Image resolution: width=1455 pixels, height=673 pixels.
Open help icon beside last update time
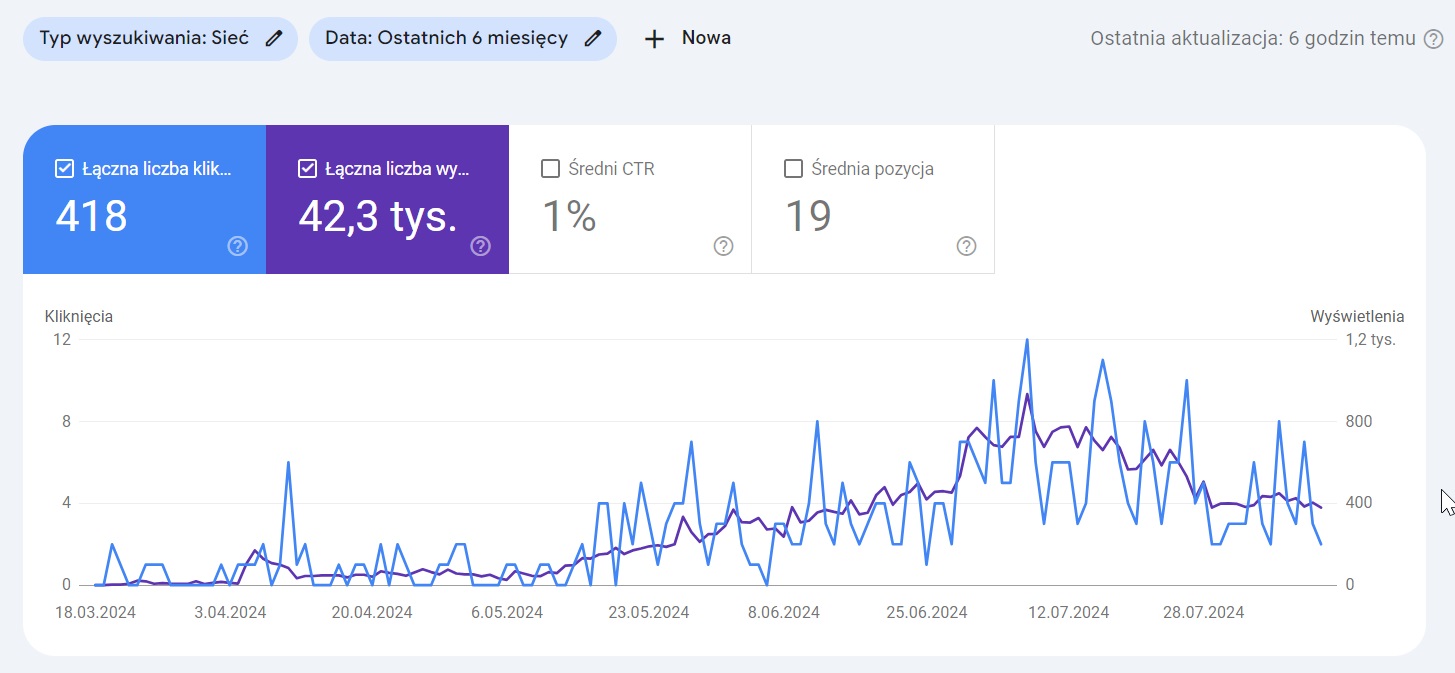click(x=1433, y=39)
